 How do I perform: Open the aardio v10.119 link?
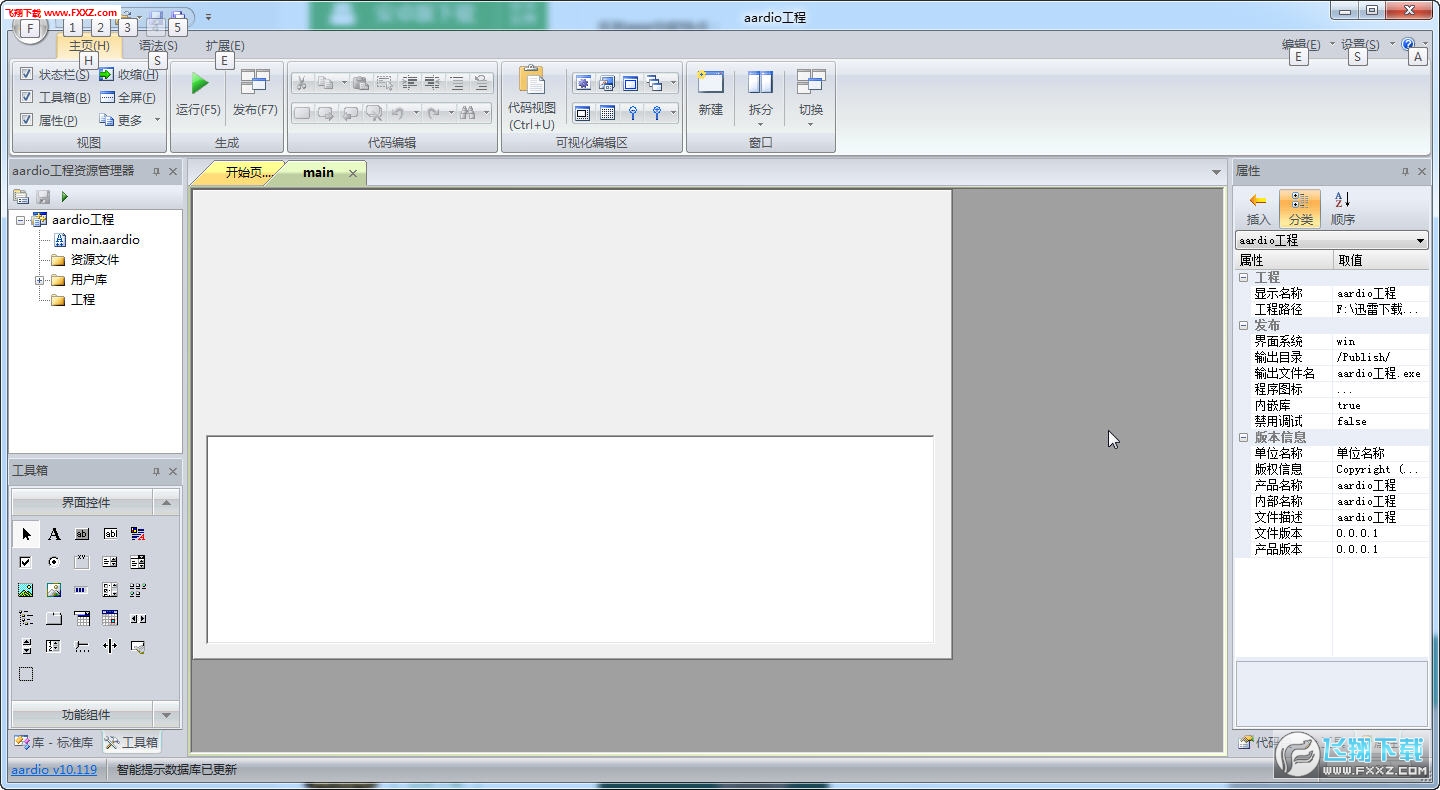[54, 769]
